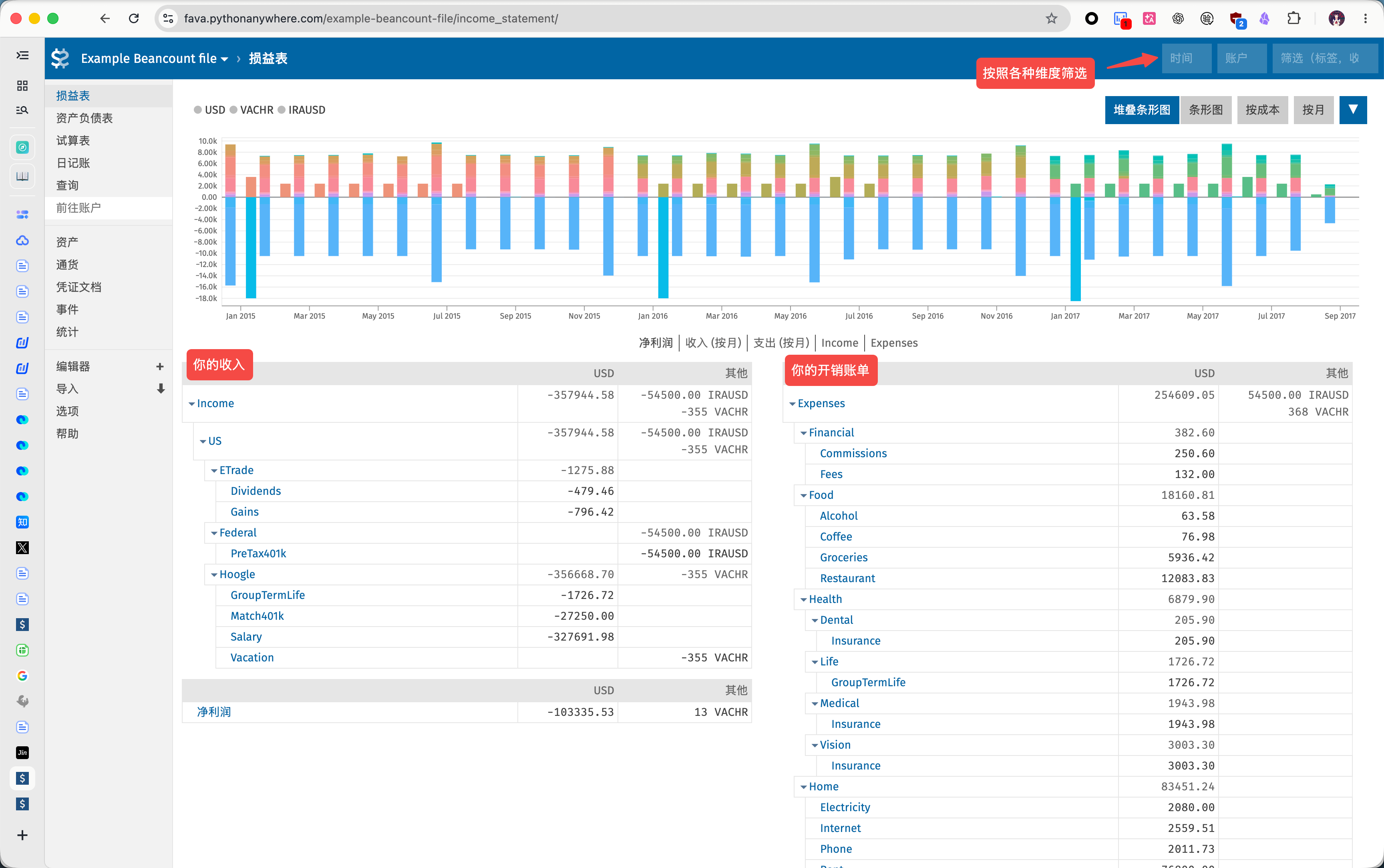Open 资产负债表 in the sidebar
1384x868 pixels.
pos(84,118)
